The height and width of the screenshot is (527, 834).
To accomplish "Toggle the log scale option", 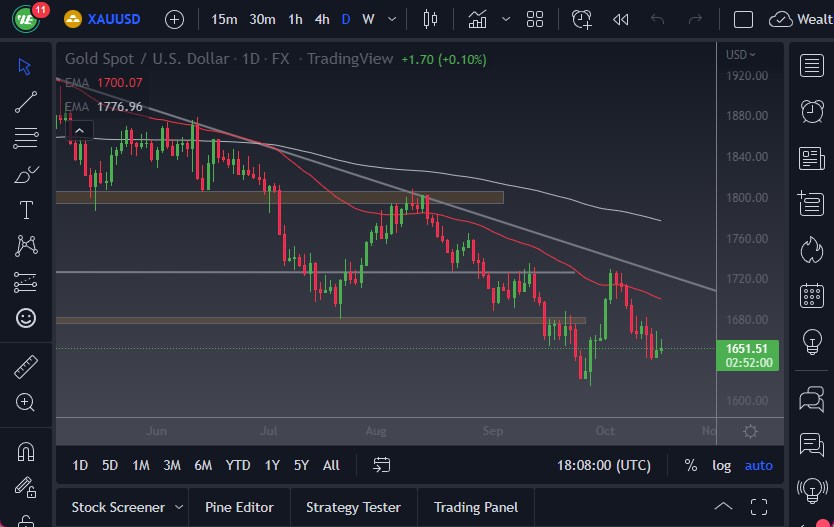I will click(721, 465).
